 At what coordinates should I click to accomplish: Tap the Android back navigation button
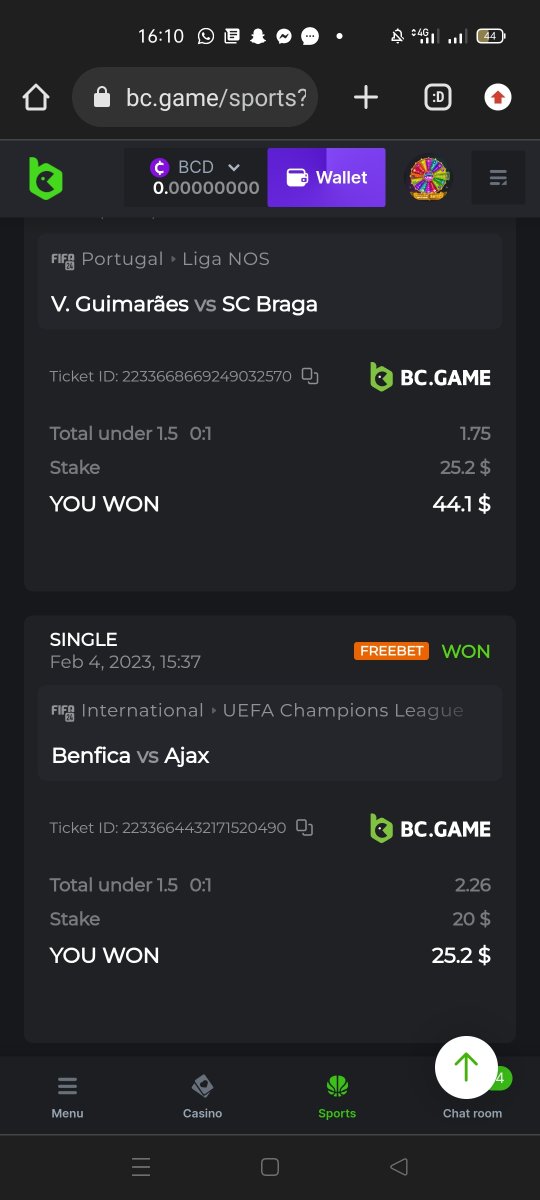coord(399,1167)
